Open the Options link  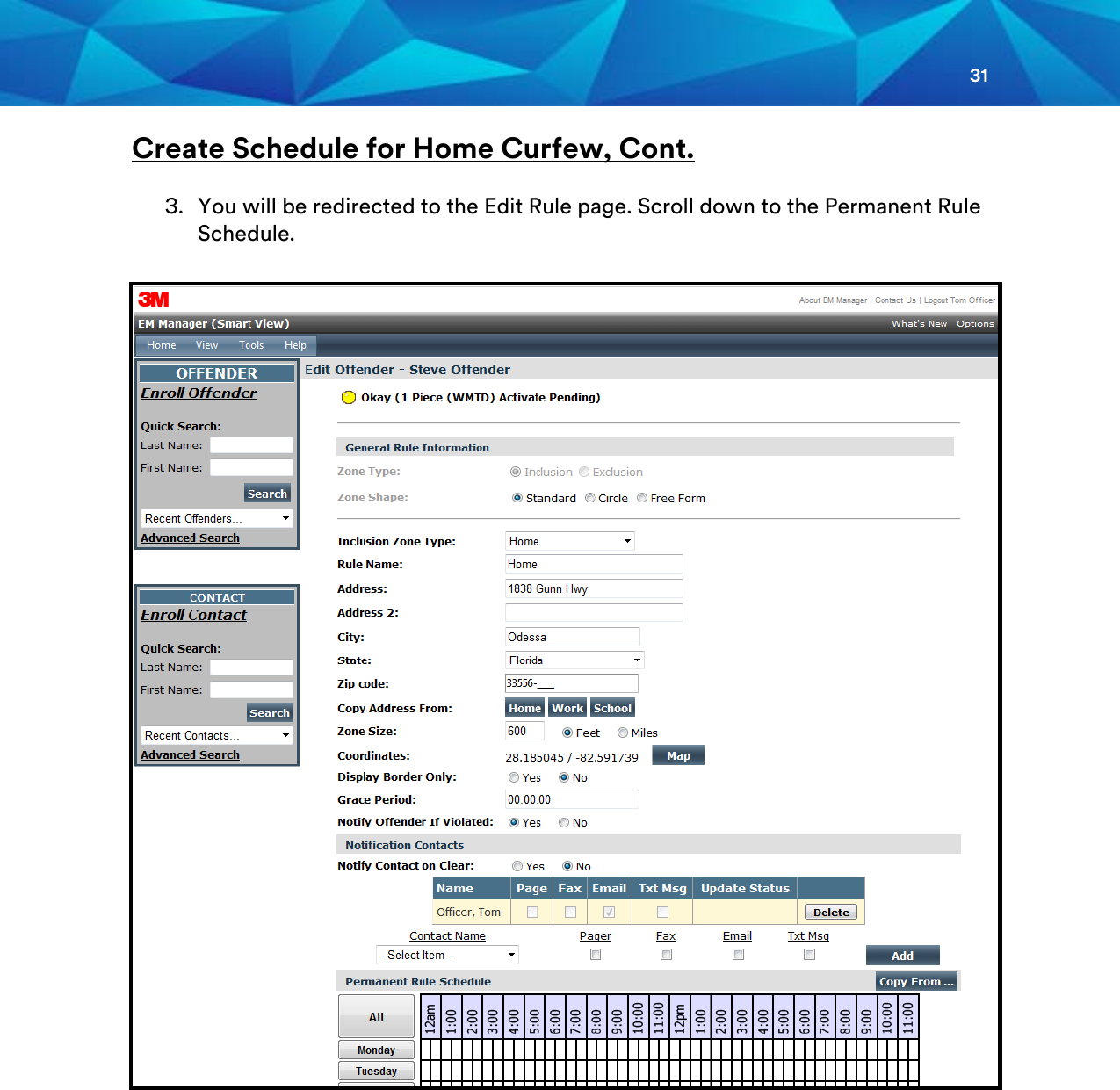975,324
